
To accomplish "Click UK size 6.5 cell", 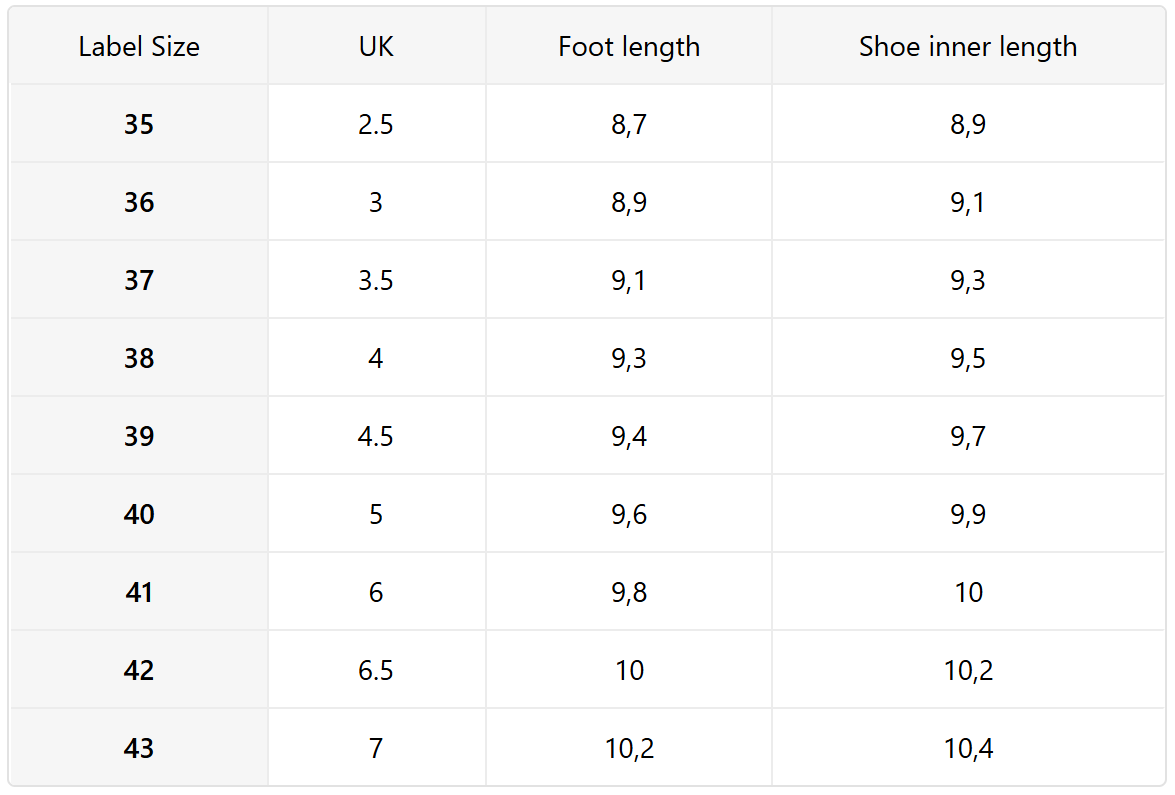I will [x=376, y=671].
